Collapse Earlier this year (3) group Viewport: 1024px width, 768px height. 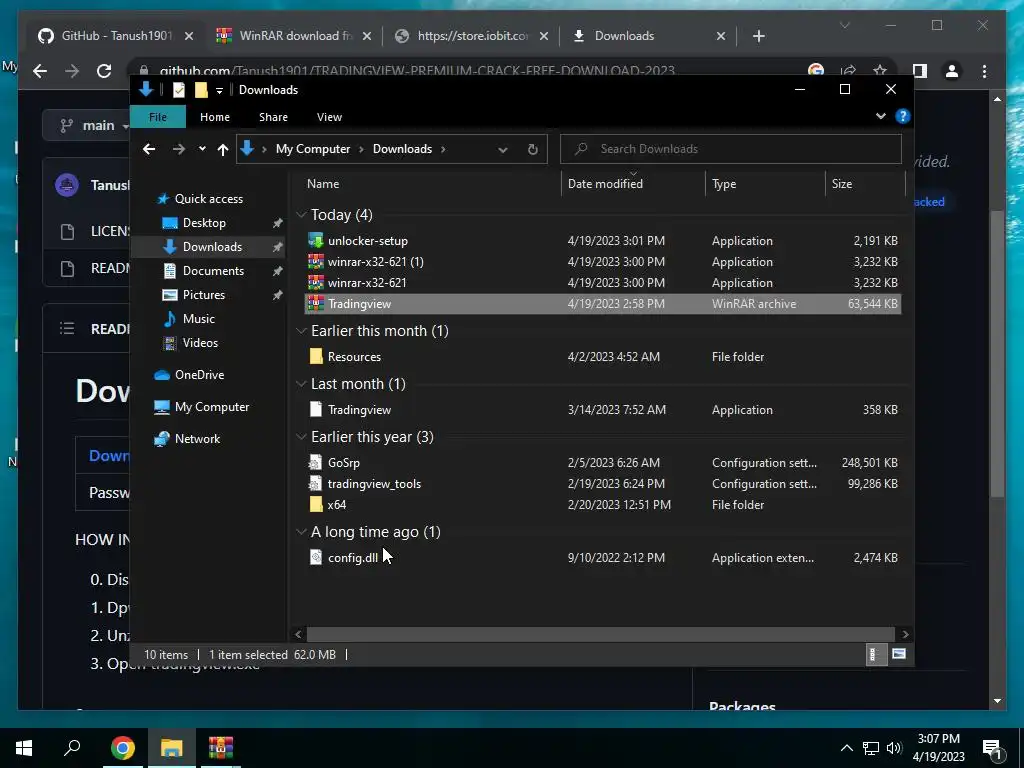click(x=301, y=436)
